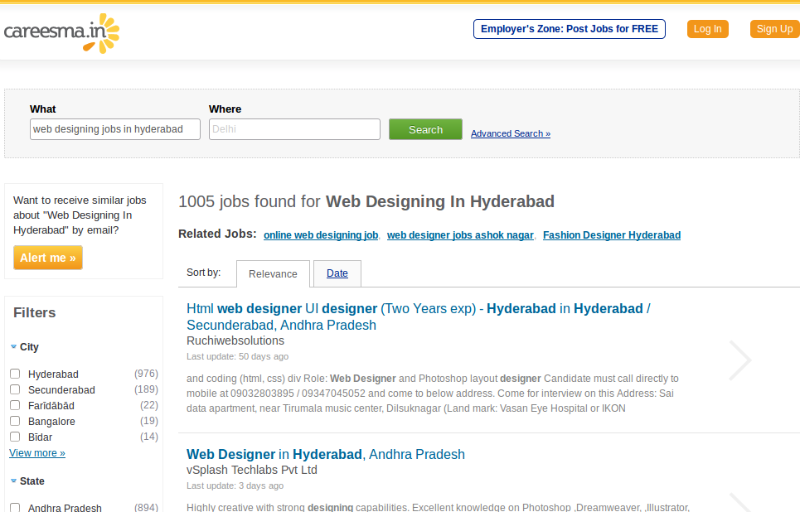Open 'Fashion Designer Hyderabad' related link

click(x=612, y=235)
